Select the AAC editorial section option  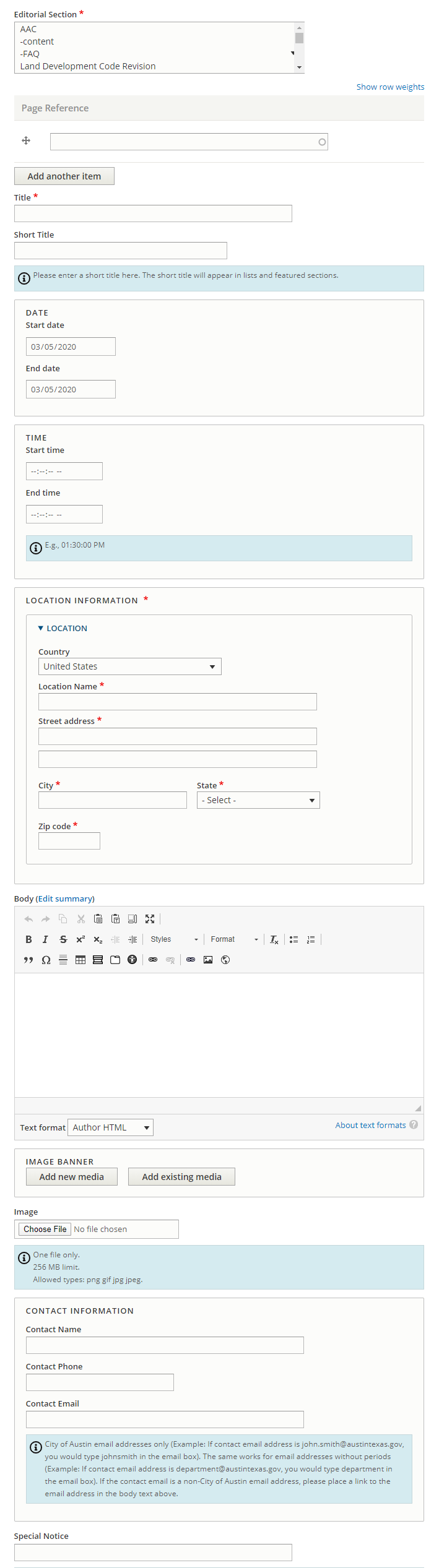tap(28, 29)
